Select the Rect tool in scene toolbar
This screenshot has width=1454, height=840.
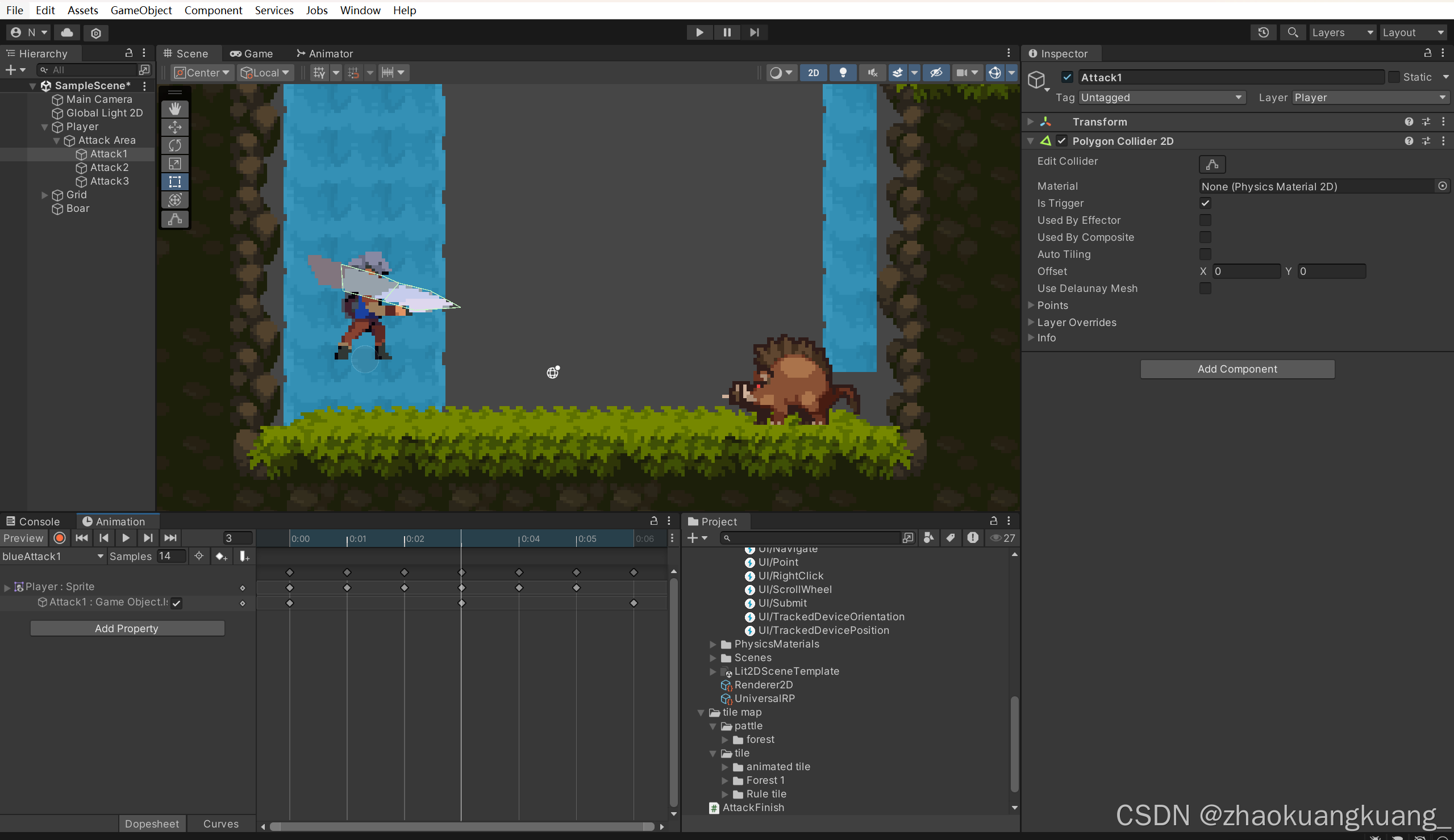[x=175, y=182]
